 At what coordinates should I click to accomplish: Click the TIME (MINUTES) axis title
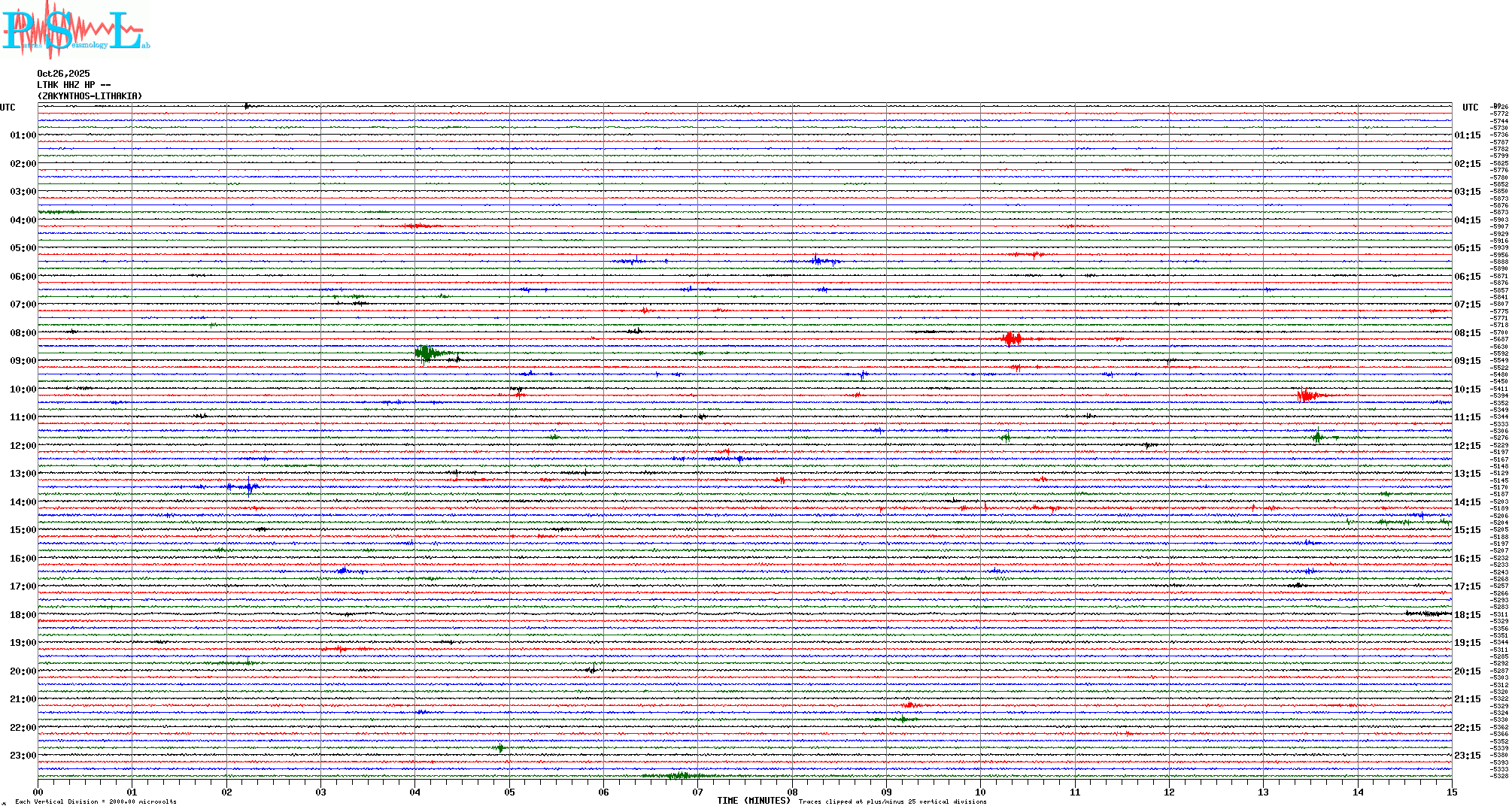pyautogui.click(x=753, y=801)
